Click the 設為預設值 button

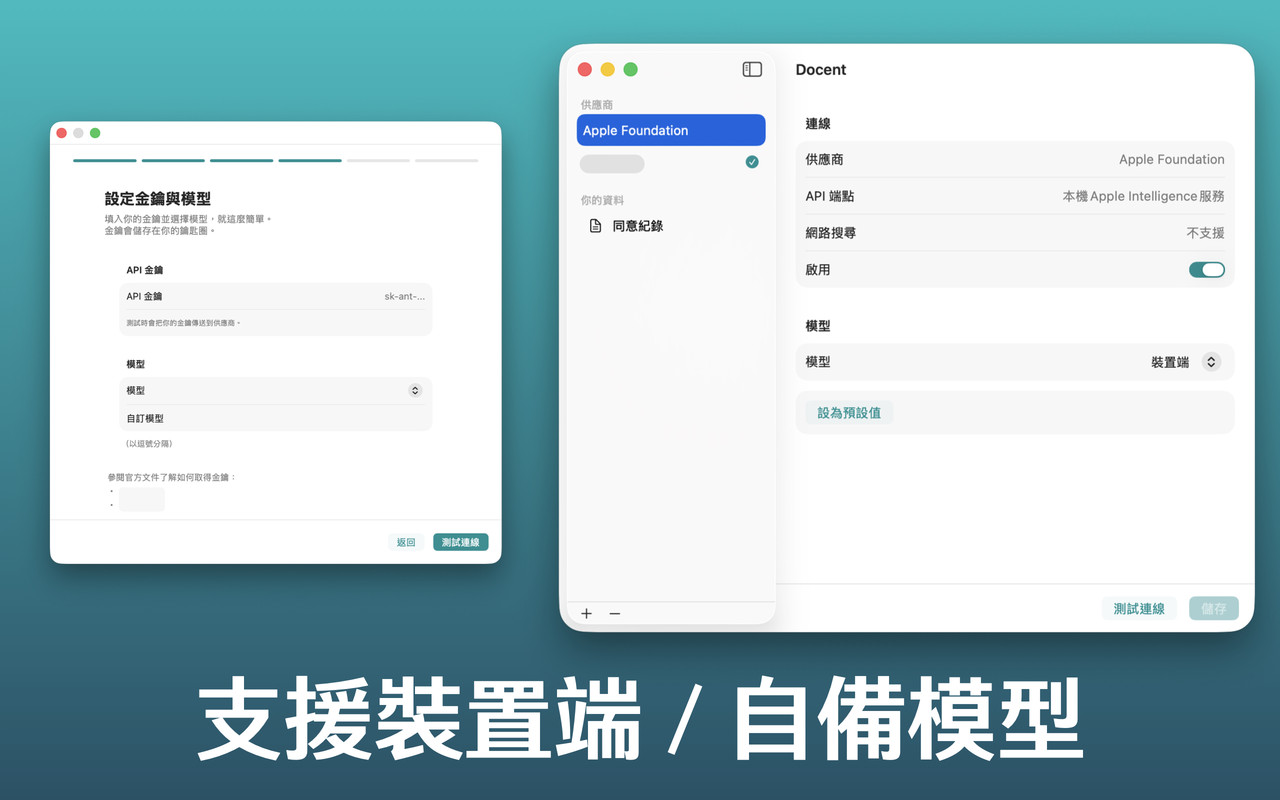[x=849, y=412]
